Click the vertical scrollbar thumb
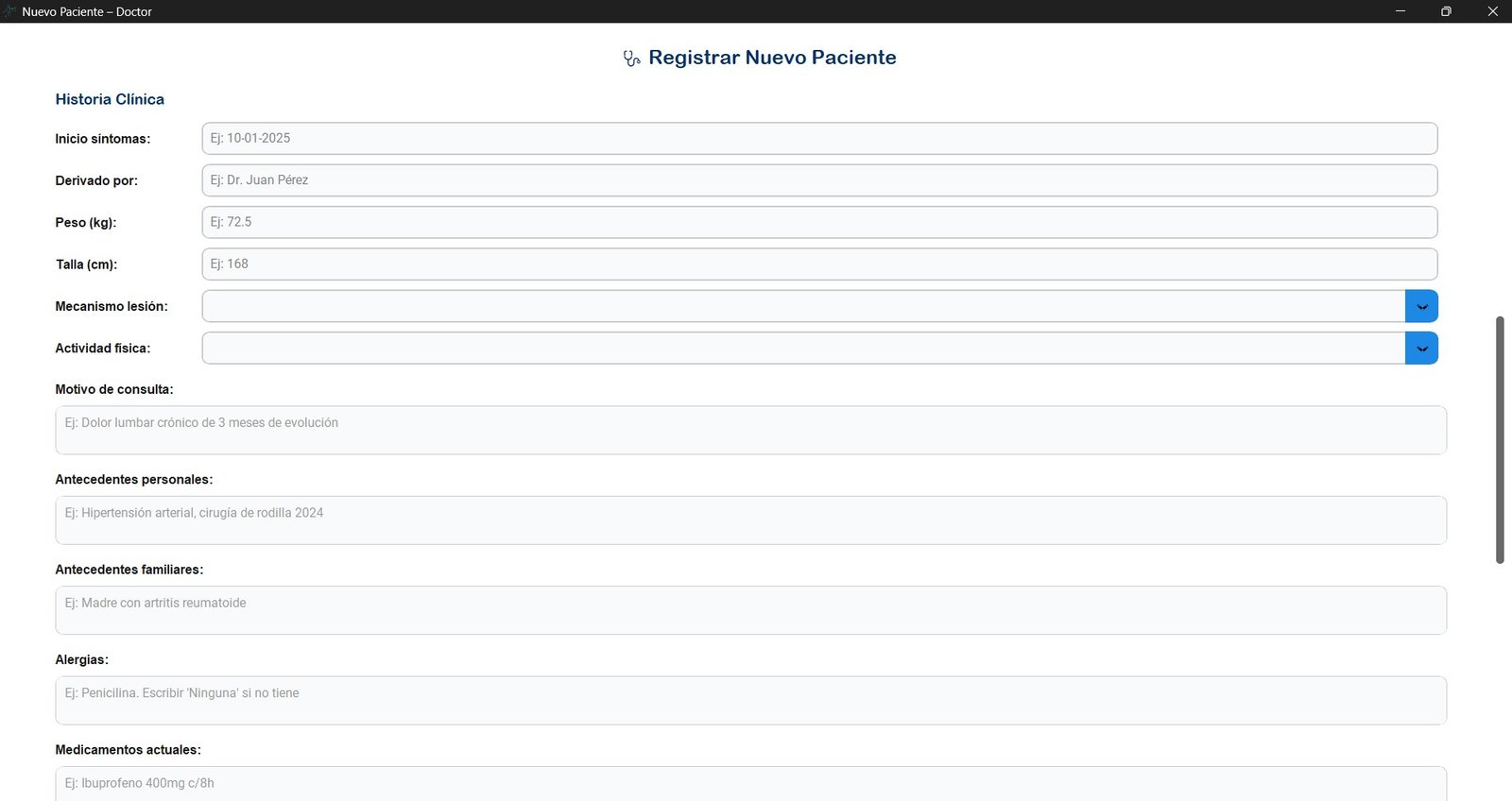The height and width of the screenshot is (801, 1512). pos(1499,439)
